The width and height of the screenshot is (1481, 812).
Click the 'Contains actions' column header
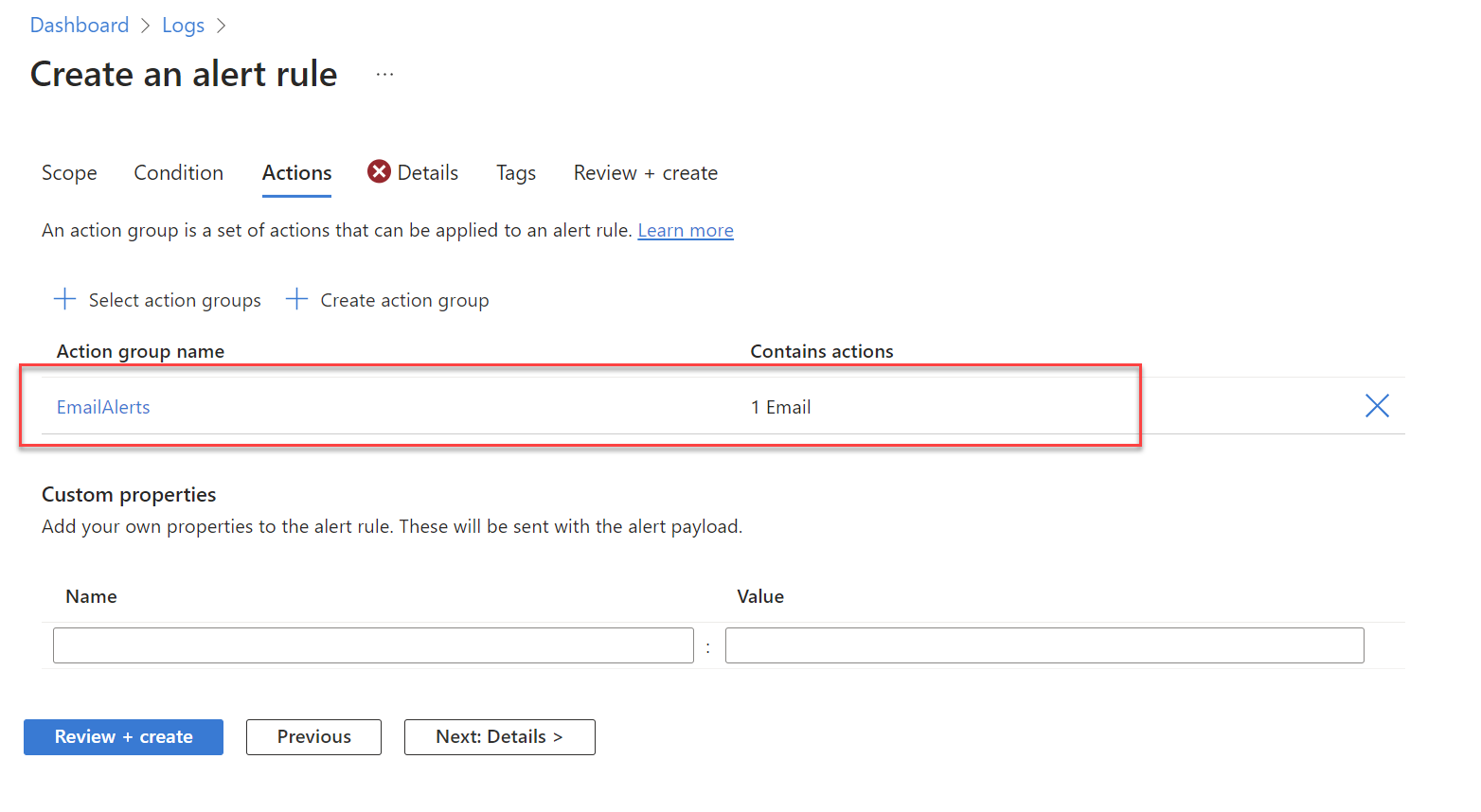point(822,351)
